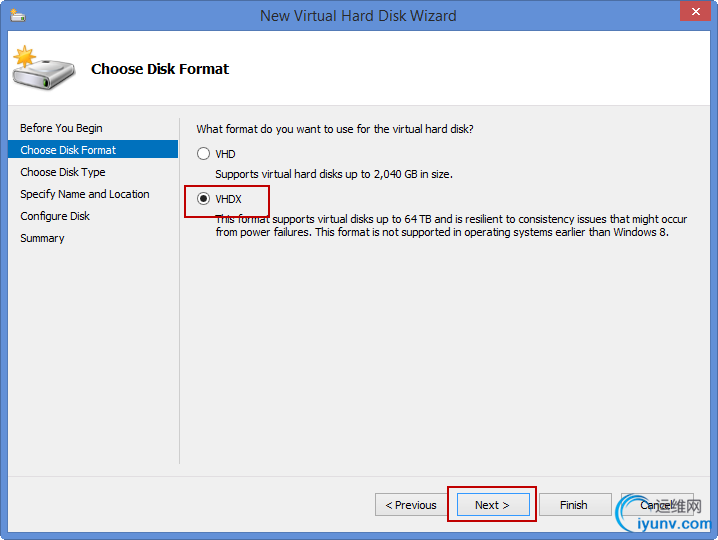Click the Finish button

[573, 505]
